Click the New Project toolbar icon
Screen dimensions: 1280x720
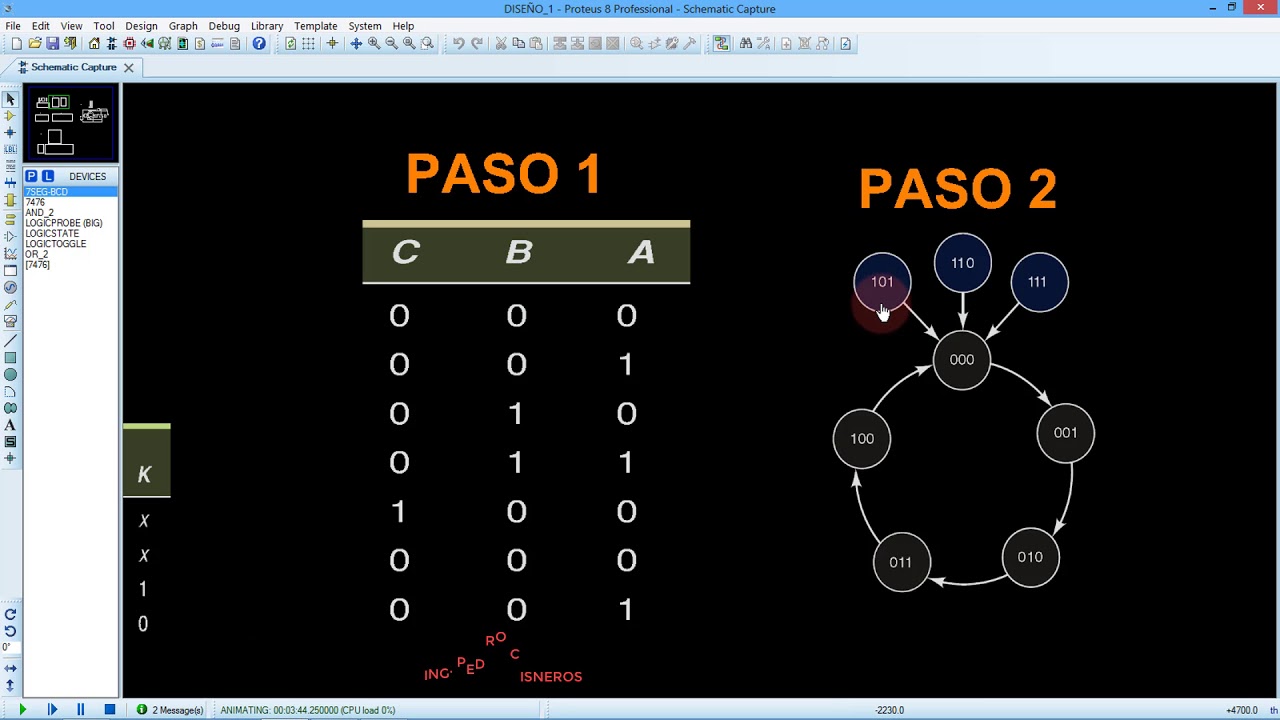[17, 44]
